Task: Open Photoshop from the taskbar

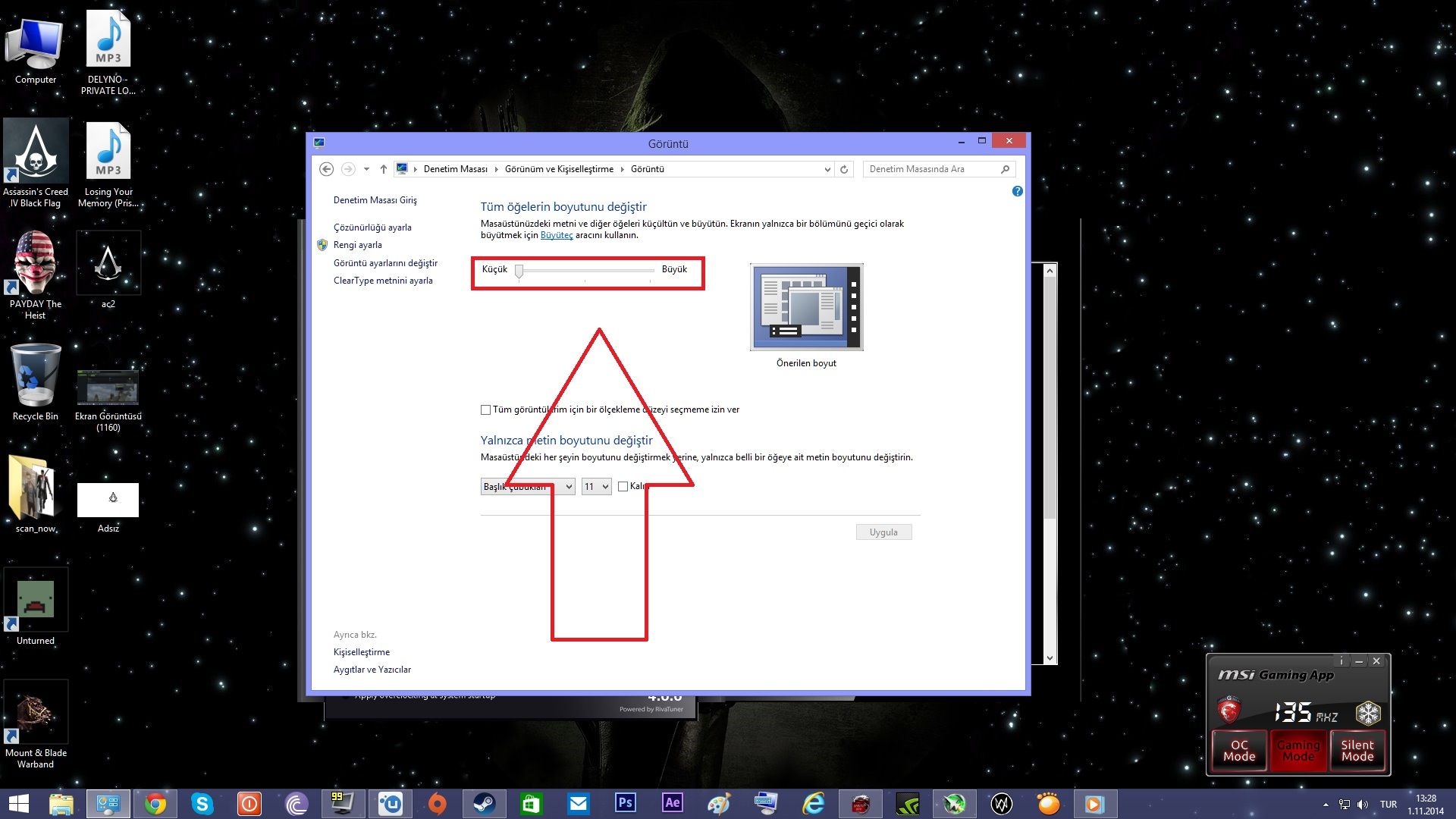Action: point(626,803)
